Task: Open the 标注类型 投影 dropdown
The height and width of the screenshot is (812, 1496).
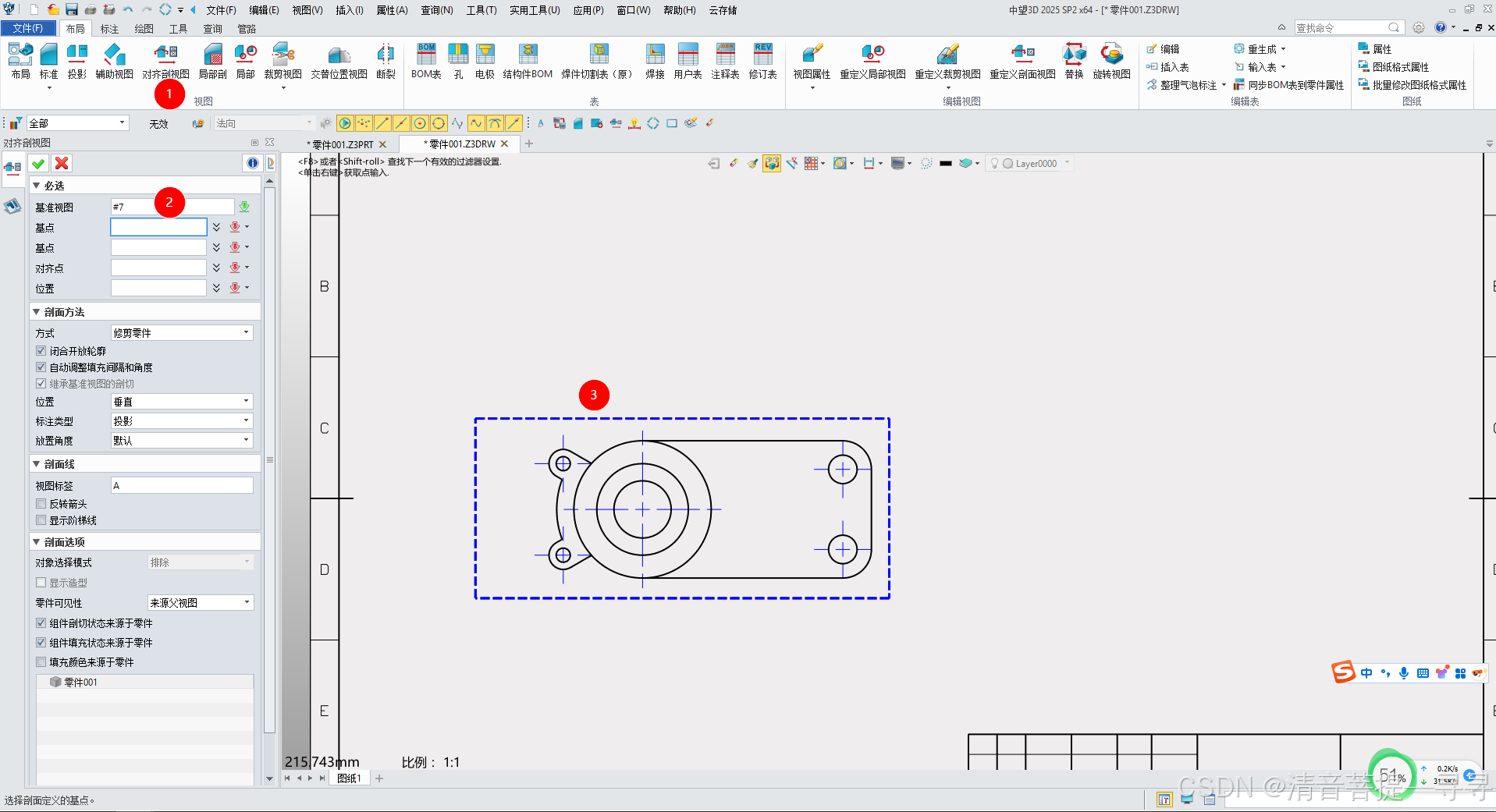Action: [182, 421]
